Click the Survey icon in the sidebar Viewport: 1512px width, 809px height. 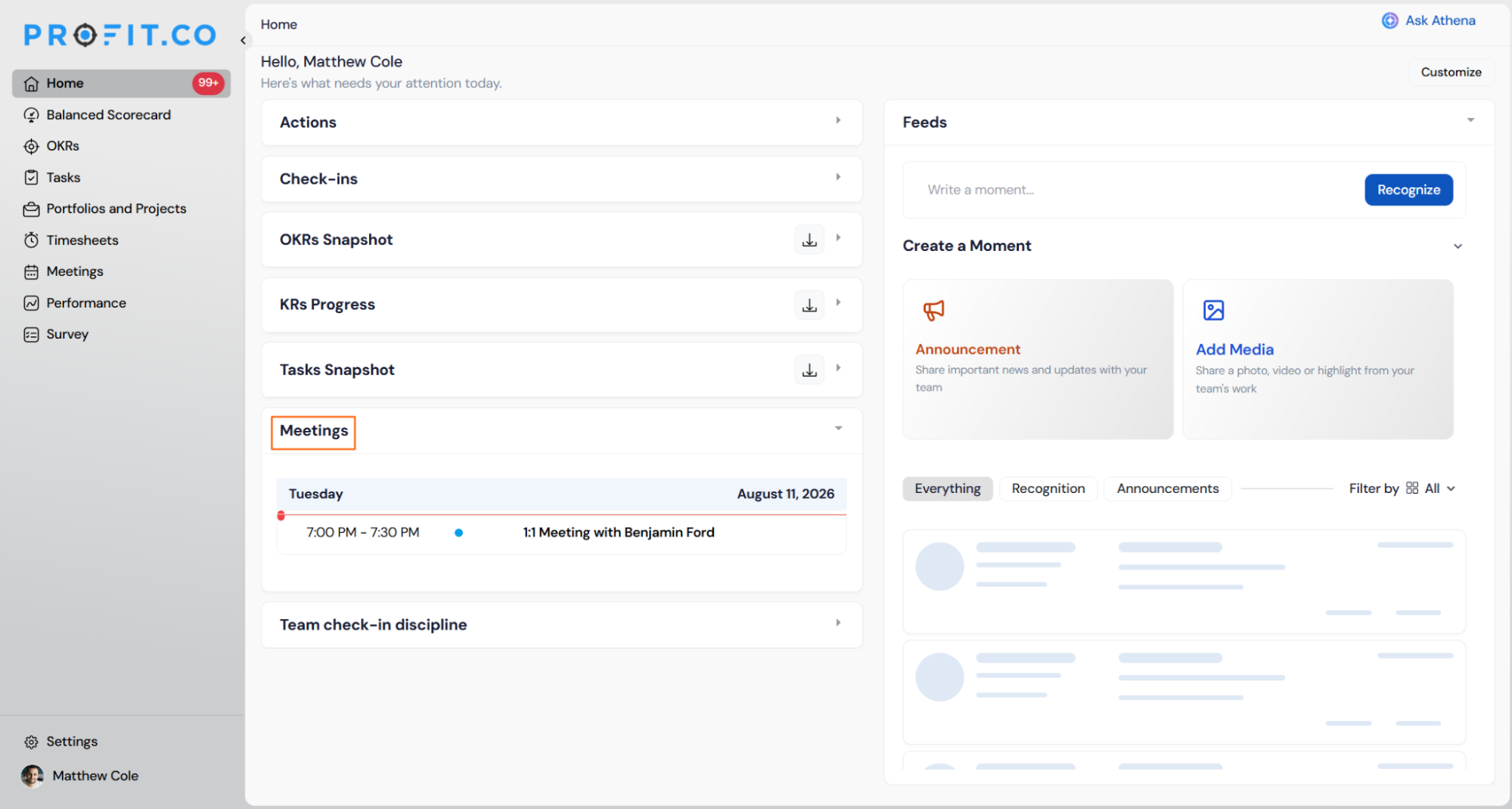coord(31,334)
